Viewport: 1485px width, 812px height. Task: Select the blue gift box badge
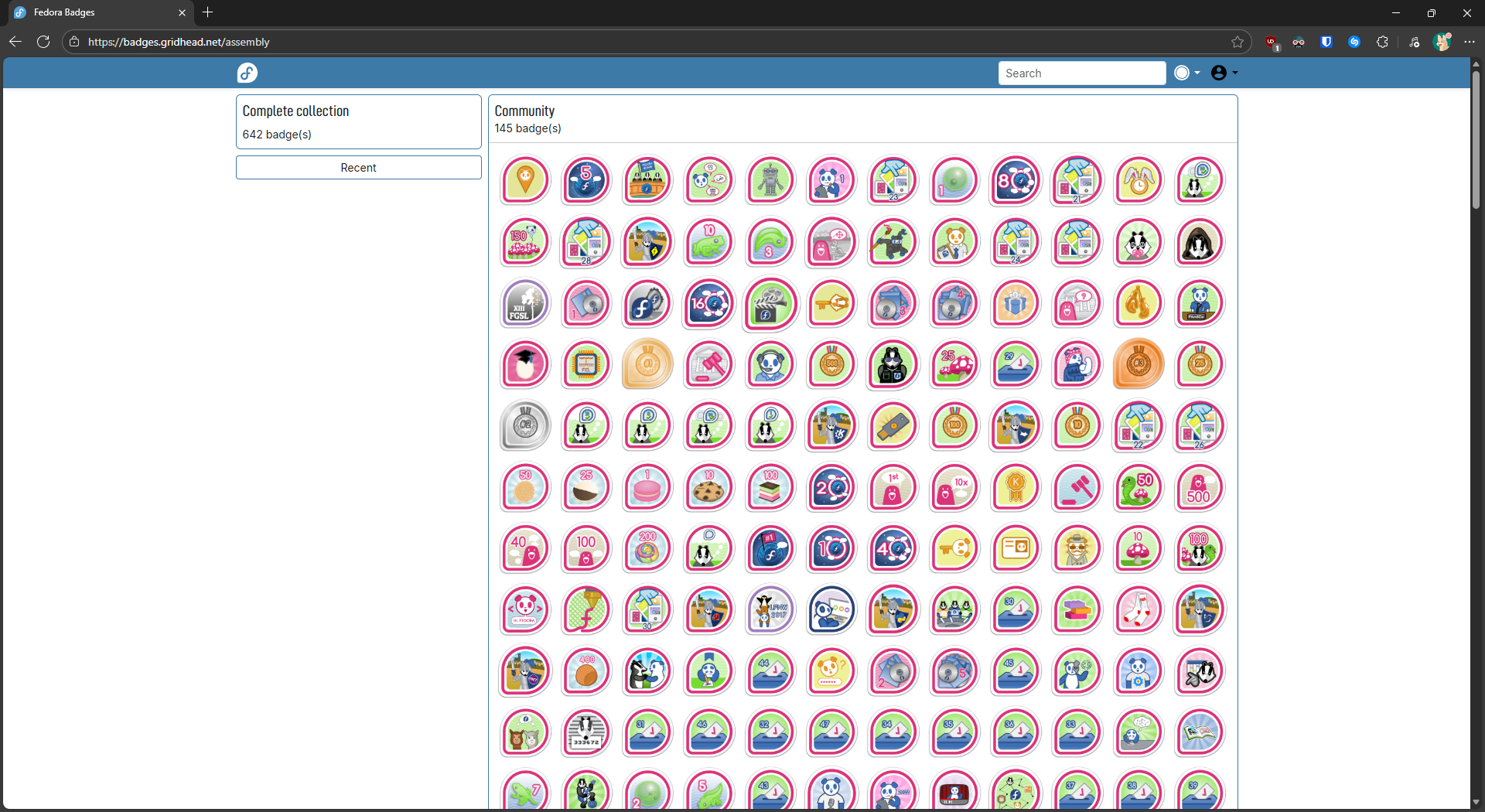click(x=1016, y=304)
